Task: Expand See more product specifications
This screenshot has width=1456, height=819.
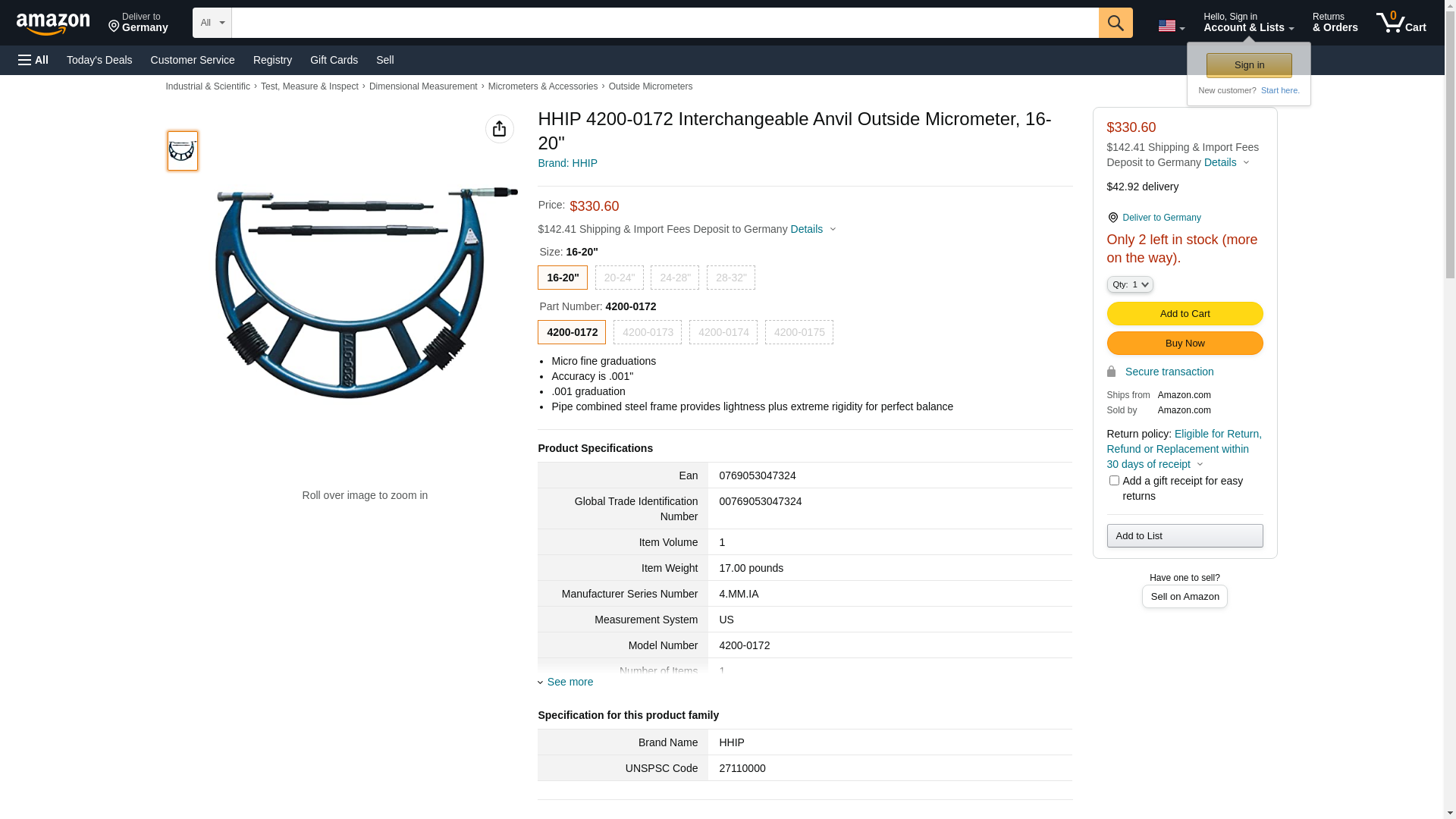Action: 570,682
